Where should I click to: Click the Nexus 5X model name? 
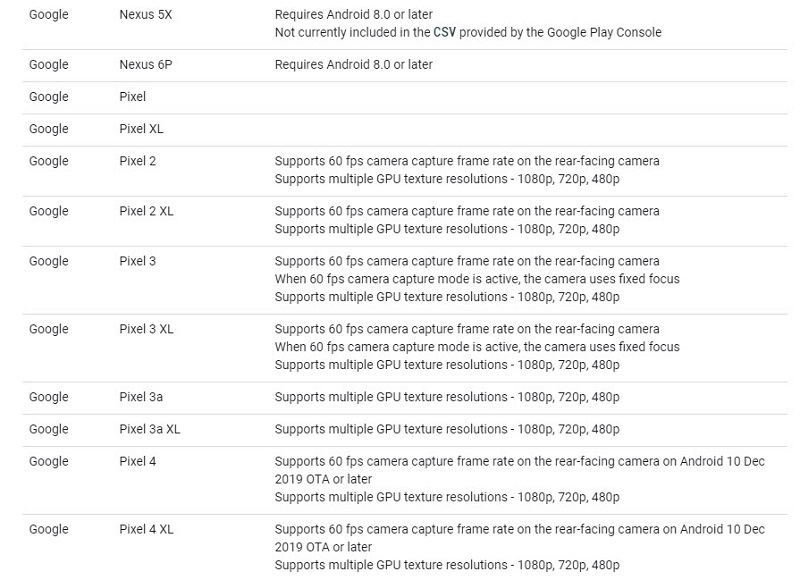(145, 15)
